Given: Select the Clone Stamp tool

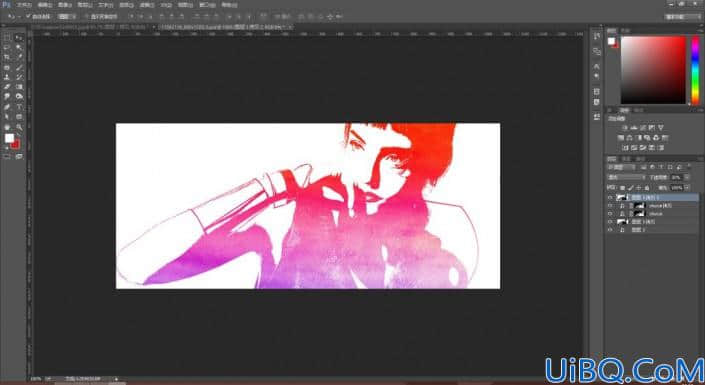Looking at the screenshot, I should (7, 77).
